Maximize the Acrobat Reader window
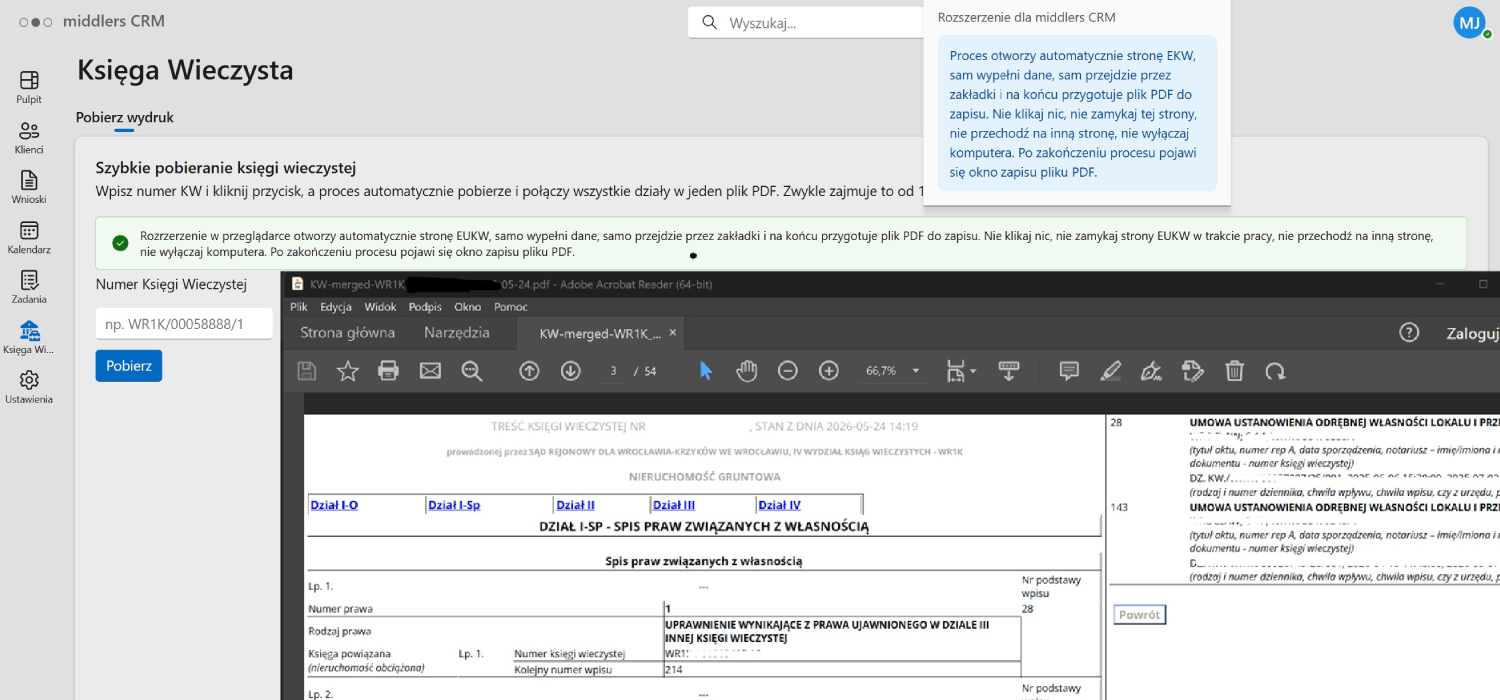 [x=1483, y=284]
